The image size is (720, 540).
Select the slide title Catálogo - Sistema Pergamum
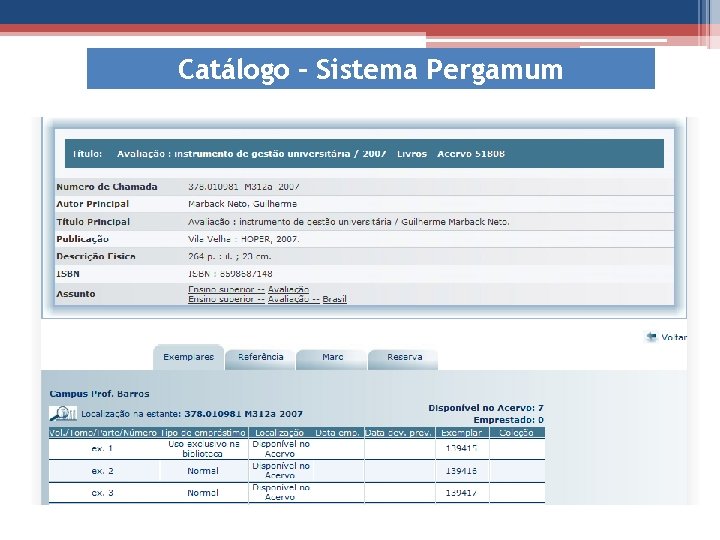370,69
